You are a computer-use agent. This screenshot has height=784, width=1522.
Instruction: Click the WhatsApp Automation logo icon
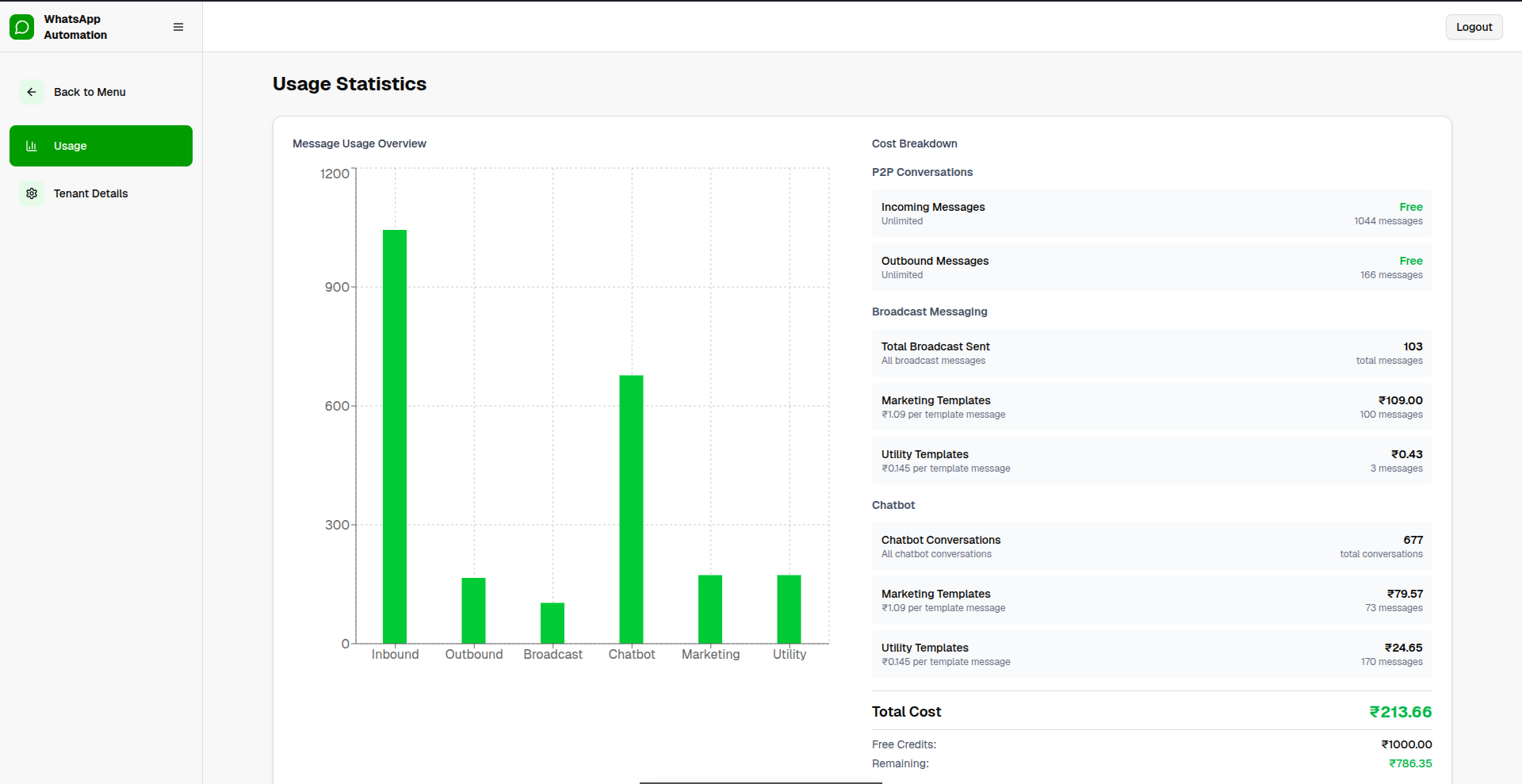pos(22,27)
